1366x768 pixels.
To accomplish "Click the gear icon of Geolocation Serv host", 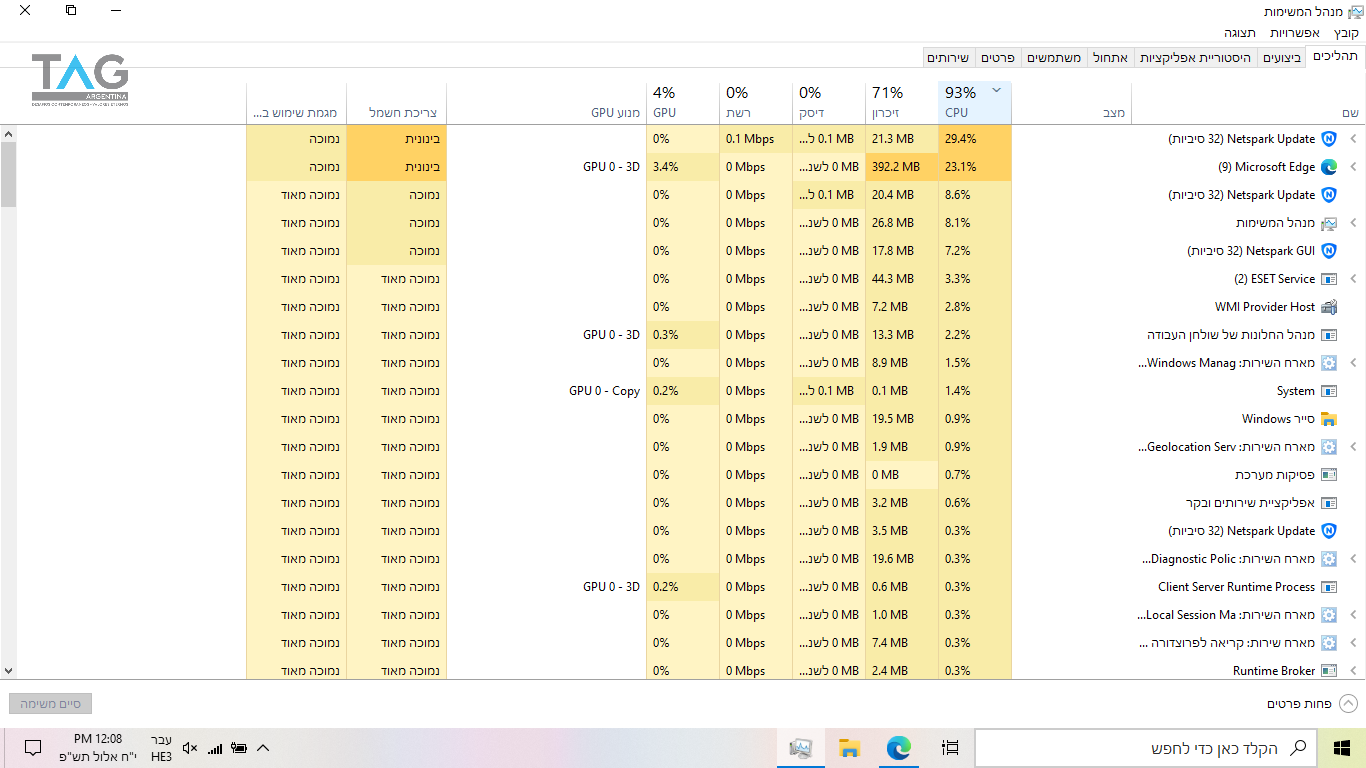I will tap(1329, 447).
